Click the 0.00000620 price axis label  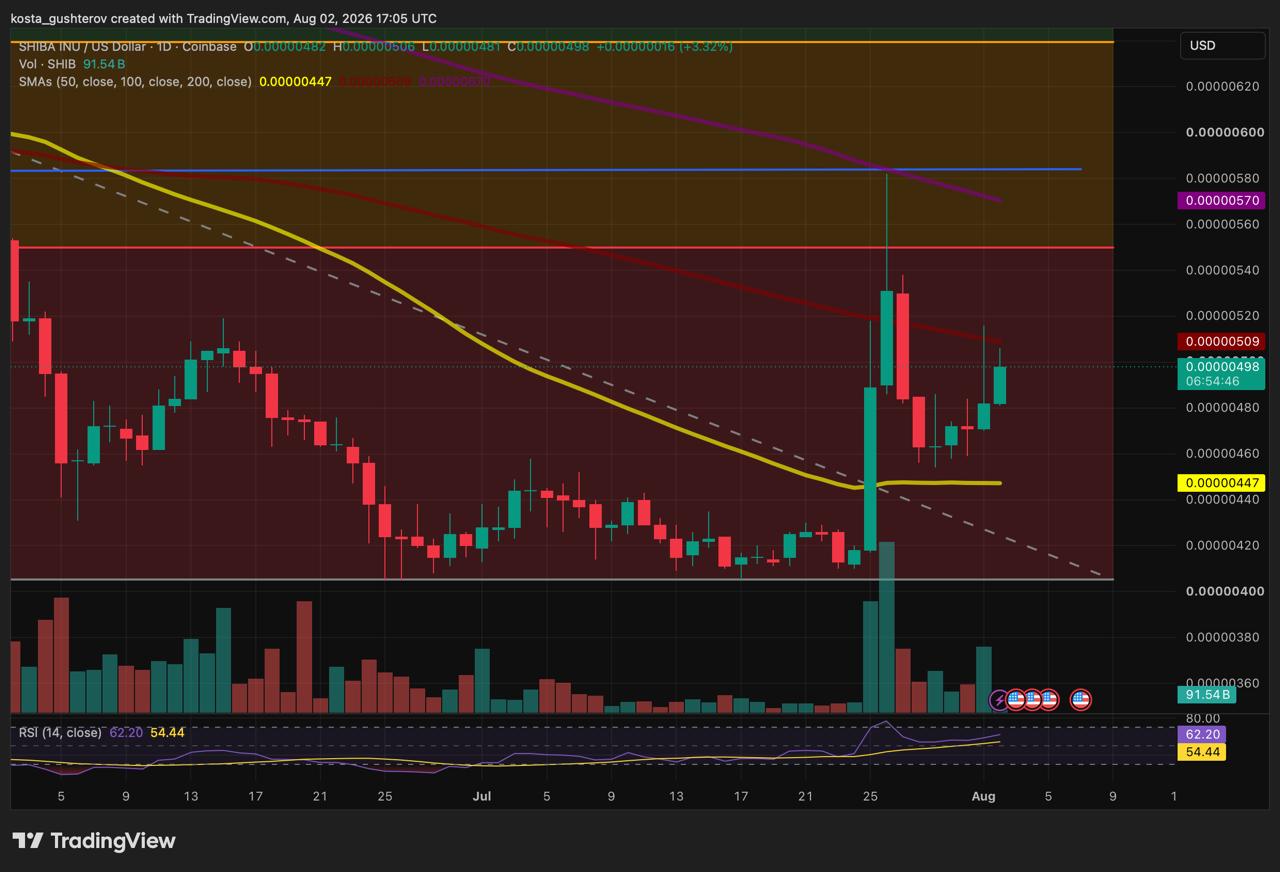click(1222, 86)
